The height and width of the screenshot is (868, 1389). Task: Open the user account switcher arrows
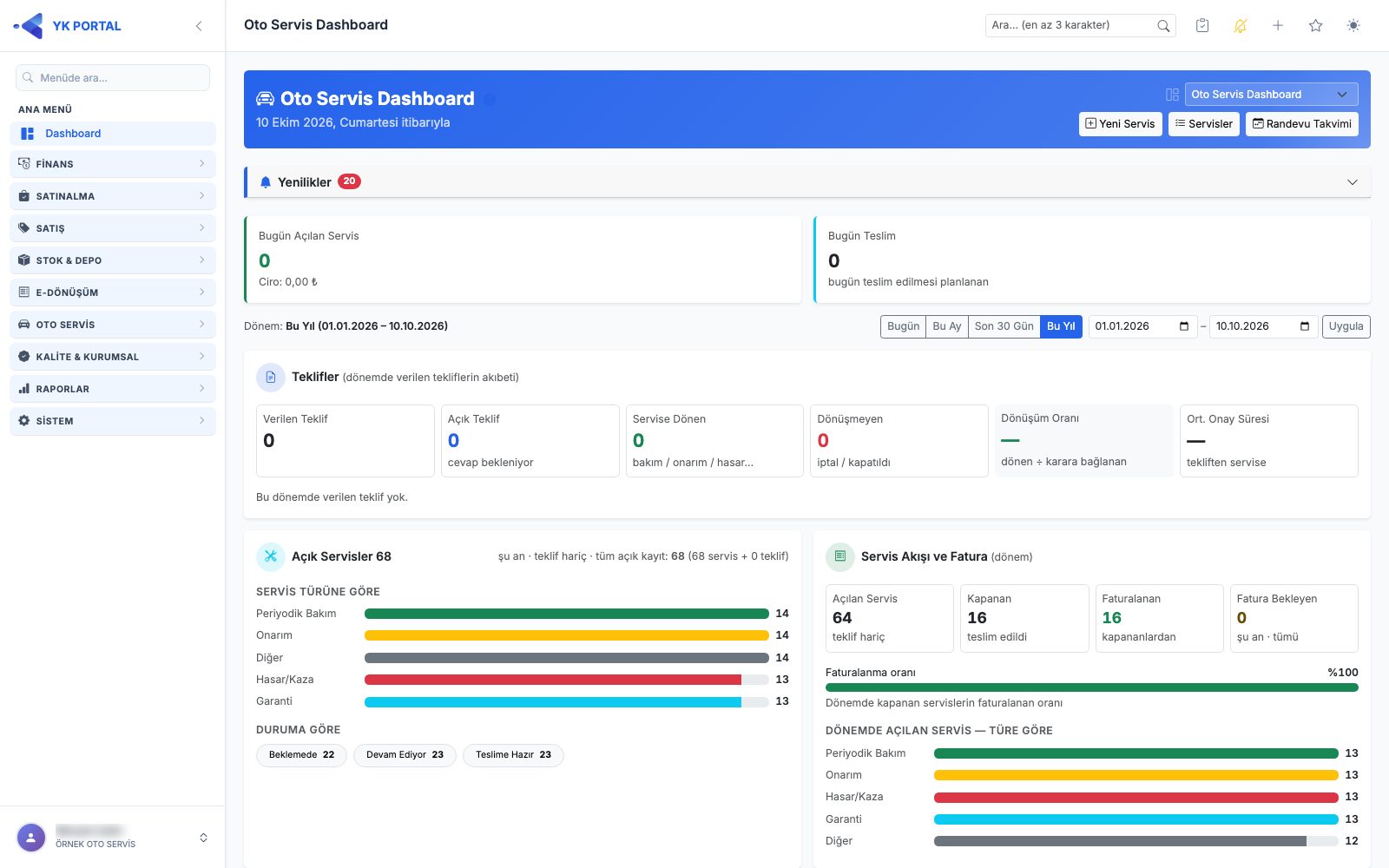[203, 838]
